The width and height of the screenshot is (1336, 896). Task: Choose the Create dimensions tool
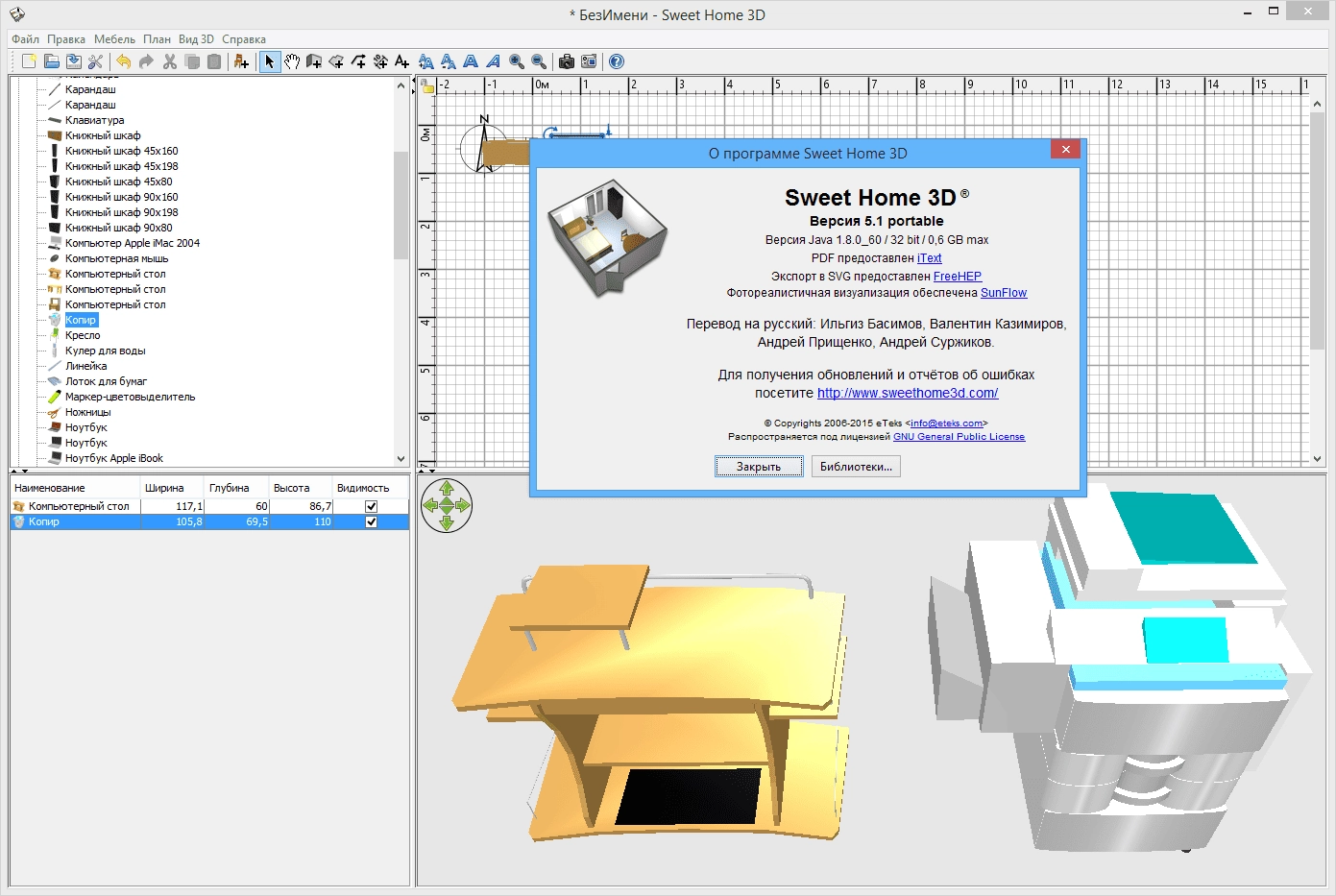click(x=380, y=61)
